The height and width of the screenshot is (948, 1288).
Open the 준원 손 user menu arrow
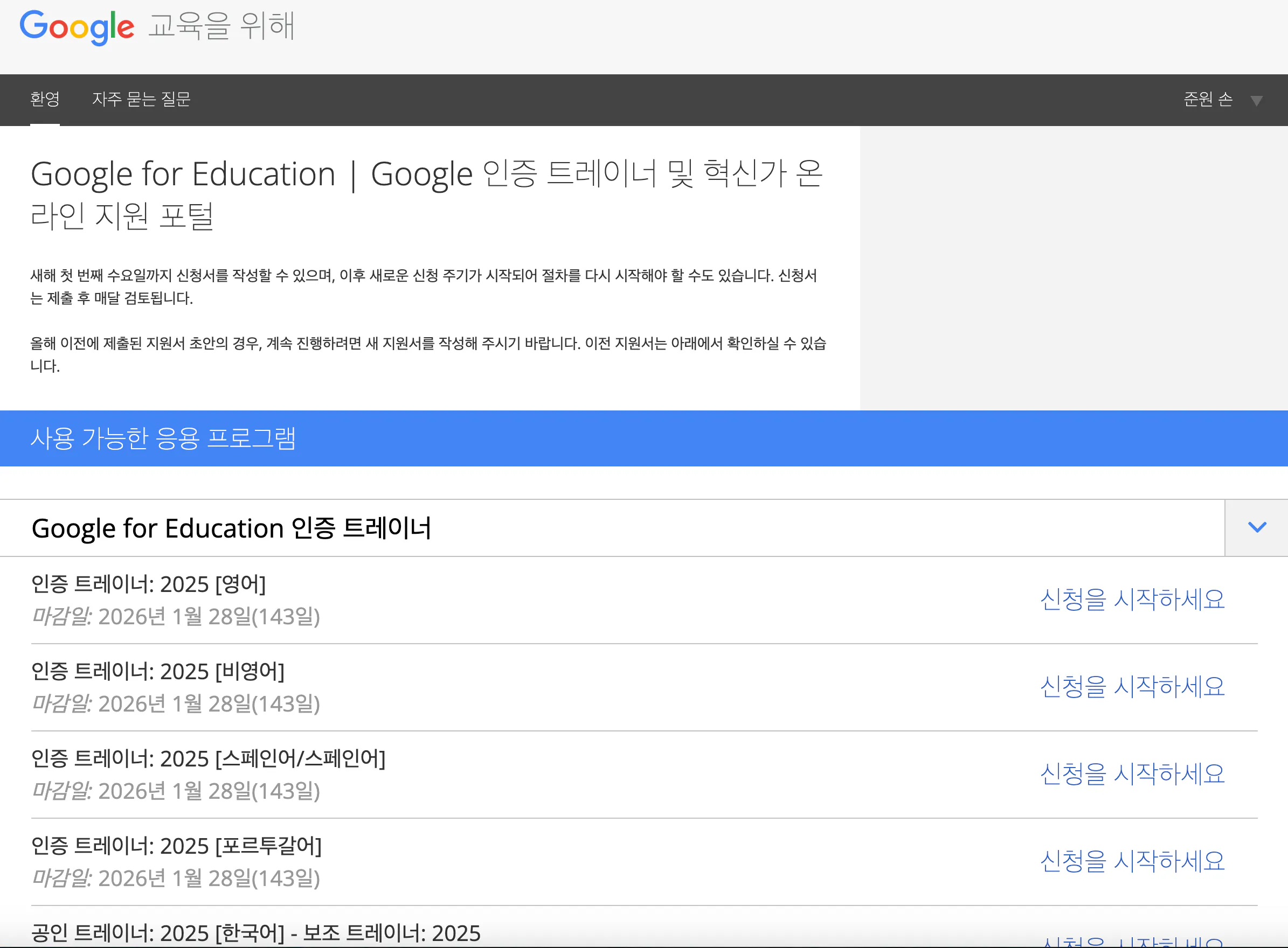(1256, 101)
